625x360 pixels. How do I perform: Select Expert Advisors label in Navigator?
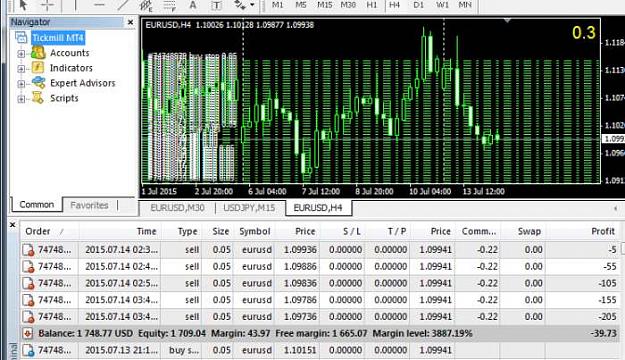[x=83, y=83]
